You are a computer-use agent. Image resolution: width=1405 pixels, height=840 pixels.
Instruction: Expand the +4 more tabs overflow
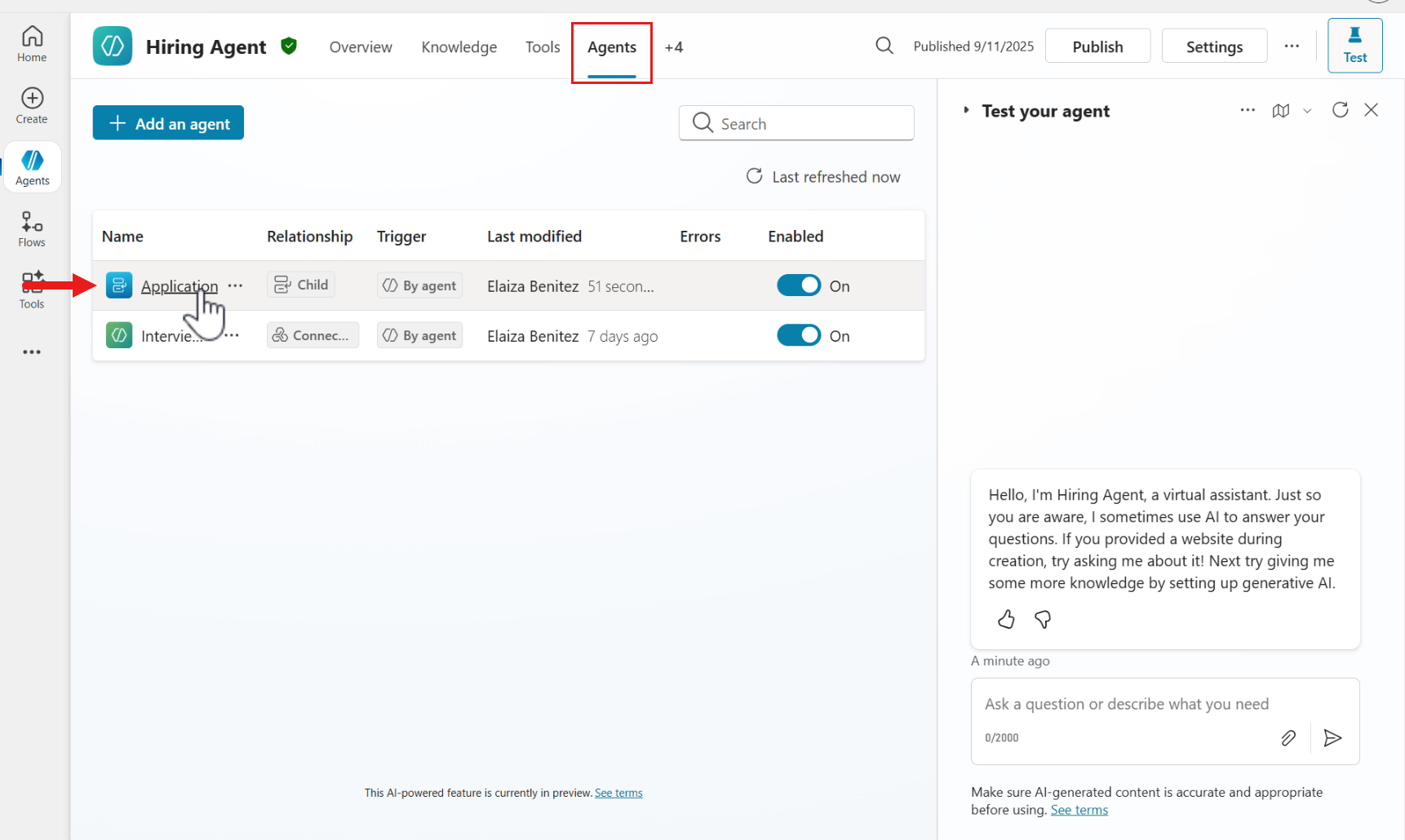coord(673,47)
